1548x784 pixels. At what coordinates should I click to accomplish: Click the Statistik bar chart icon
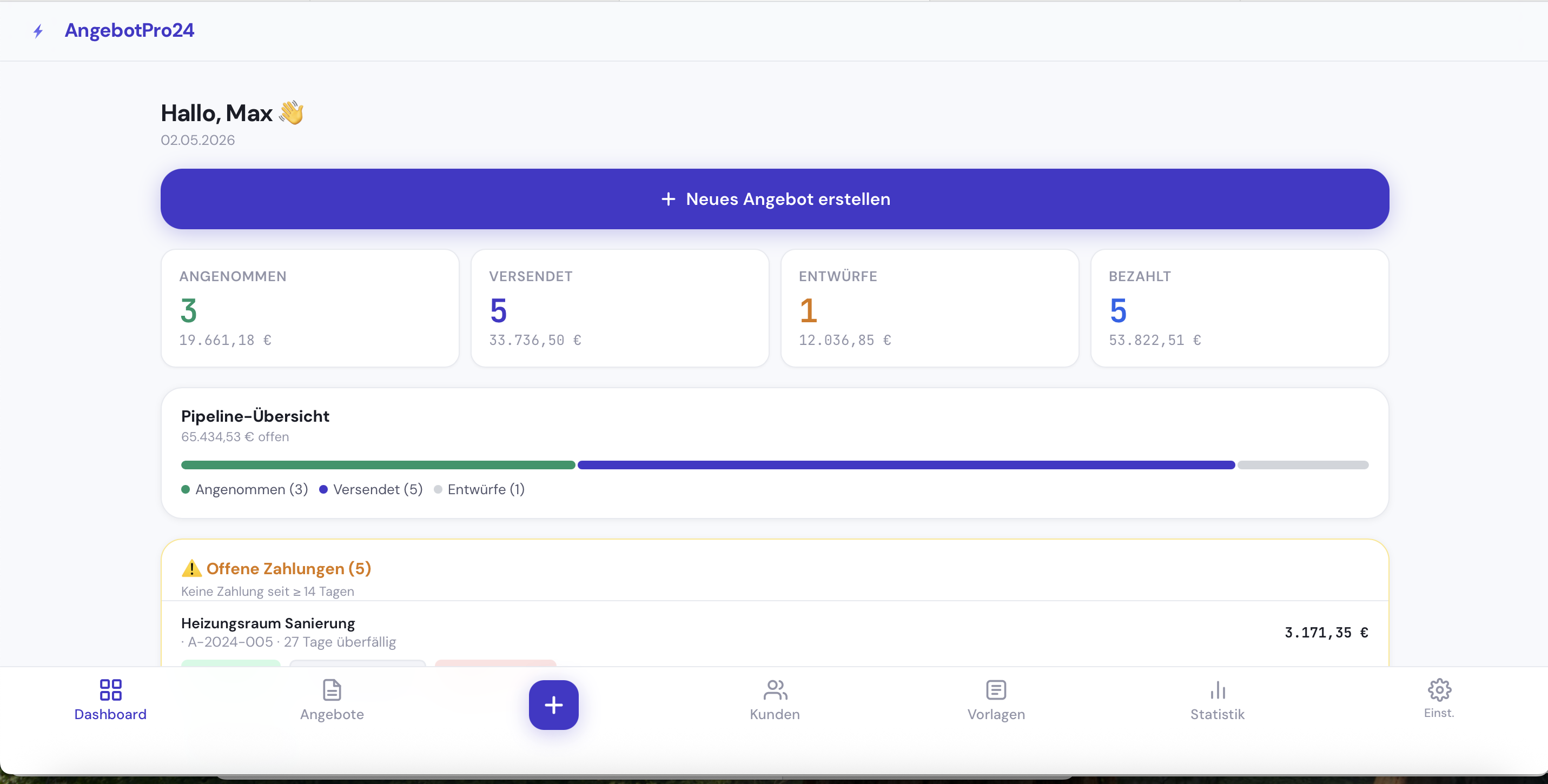click(x=1218, y=690)
